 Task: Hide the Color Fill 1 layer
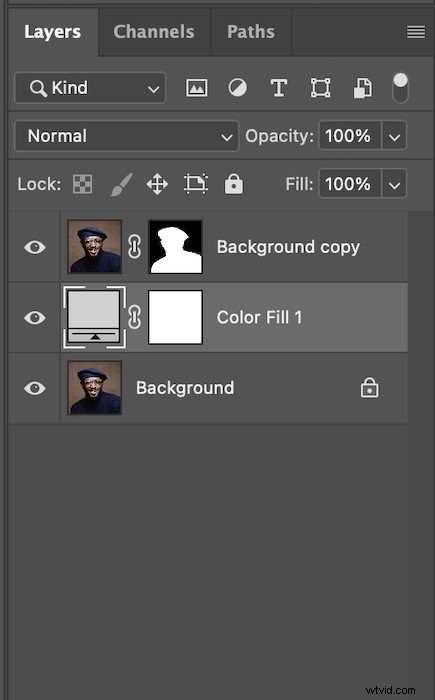pos(35,317)
